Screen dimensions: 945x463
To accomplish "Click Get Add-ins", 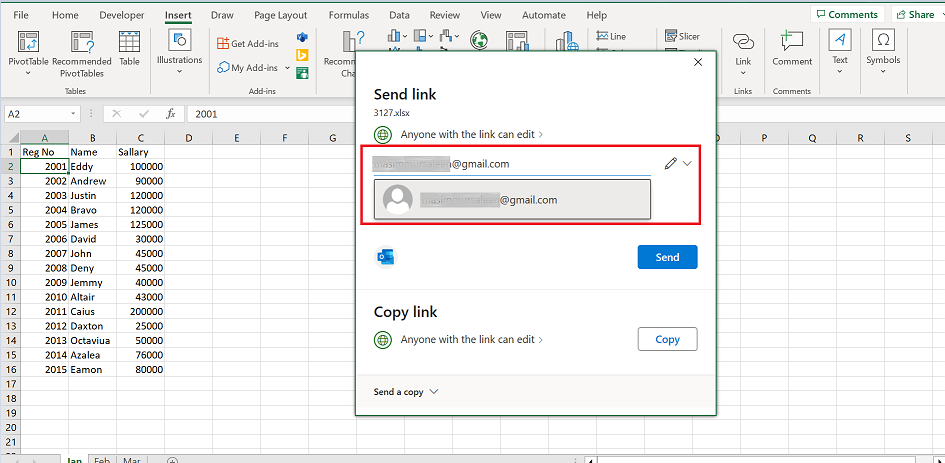I will pyautogui.click(x=248, y=43).
